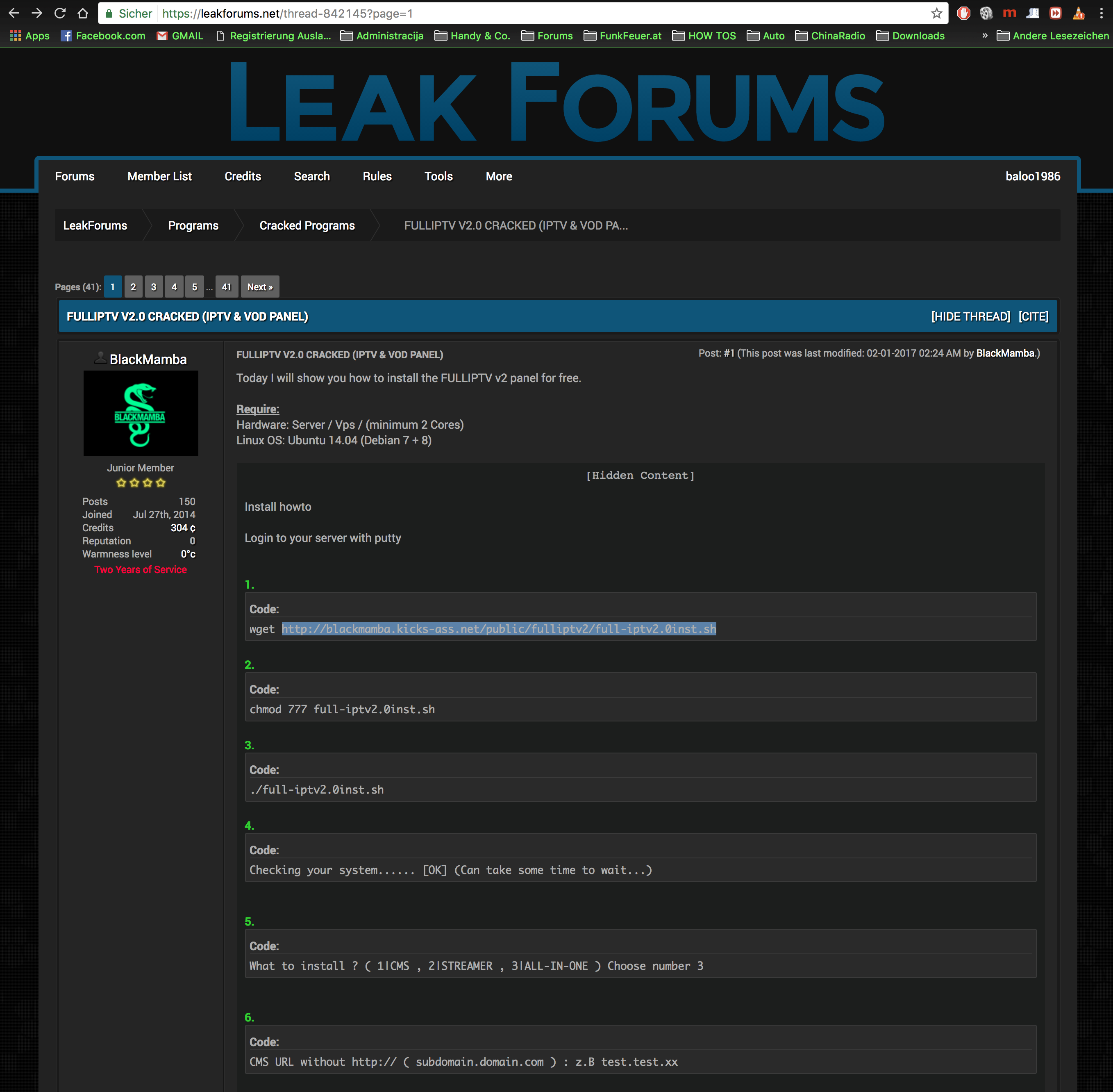Open the More menu in forum navigation
Viewport: 1113px width, 1092px height.
pyautogui.click(x=498, y=177)
